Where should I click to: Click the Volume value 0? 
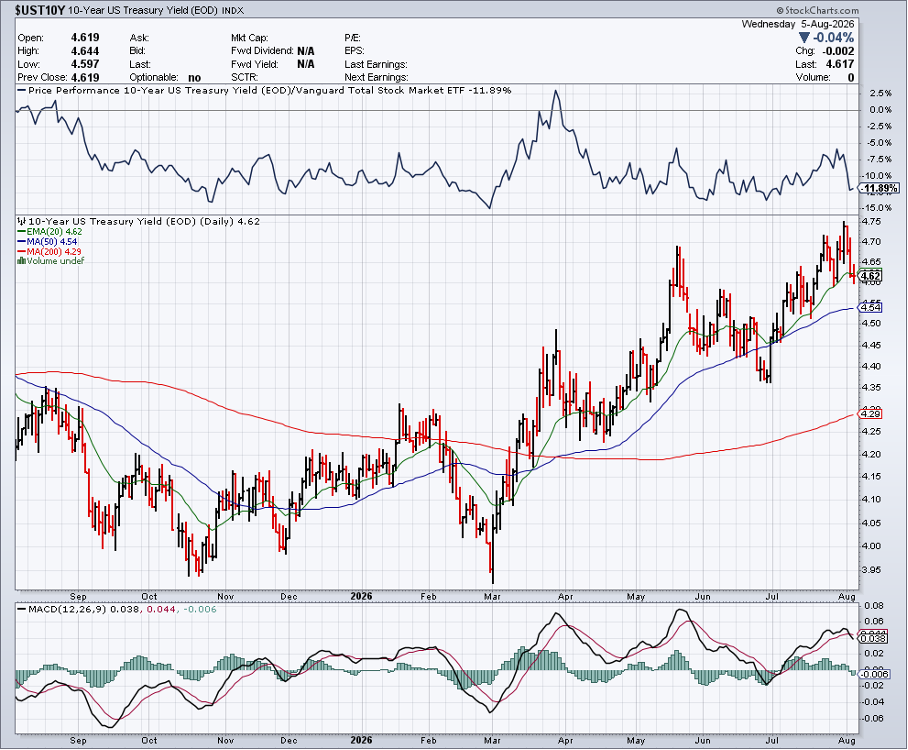851,78
